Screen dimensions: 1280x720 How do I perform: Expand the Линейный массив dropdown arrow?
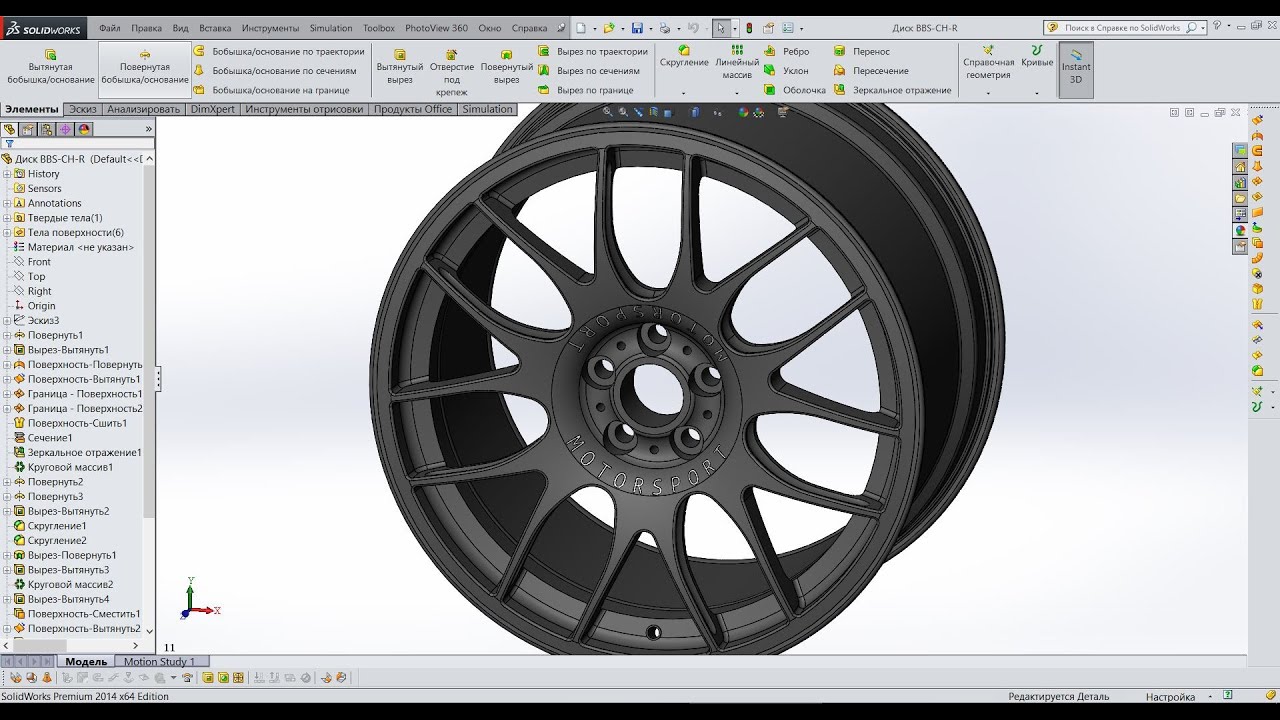(737, 93)
